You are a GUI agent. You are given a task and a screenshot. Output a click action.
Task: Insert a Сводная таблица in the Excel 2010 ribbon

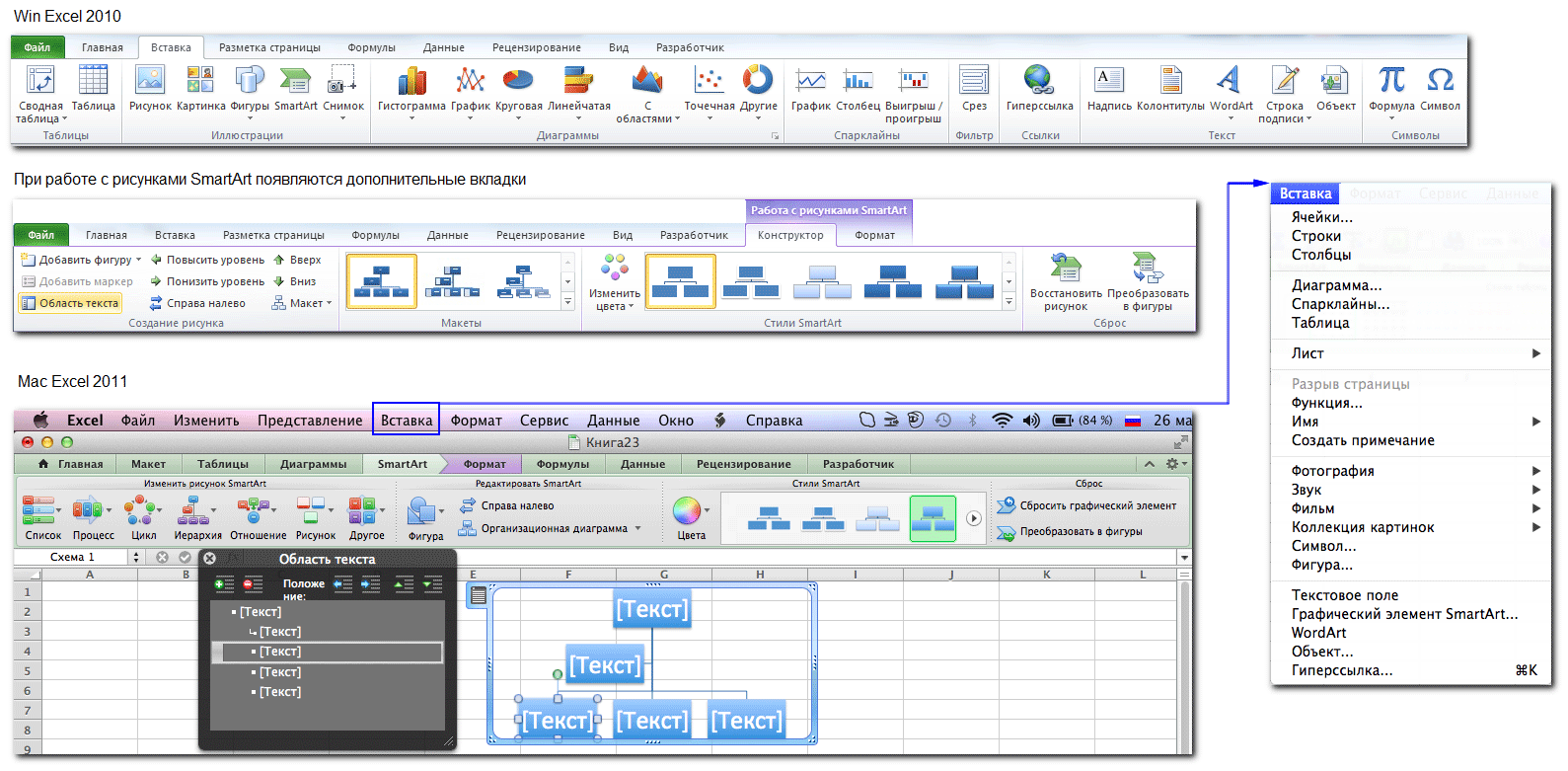coord(40,93)
